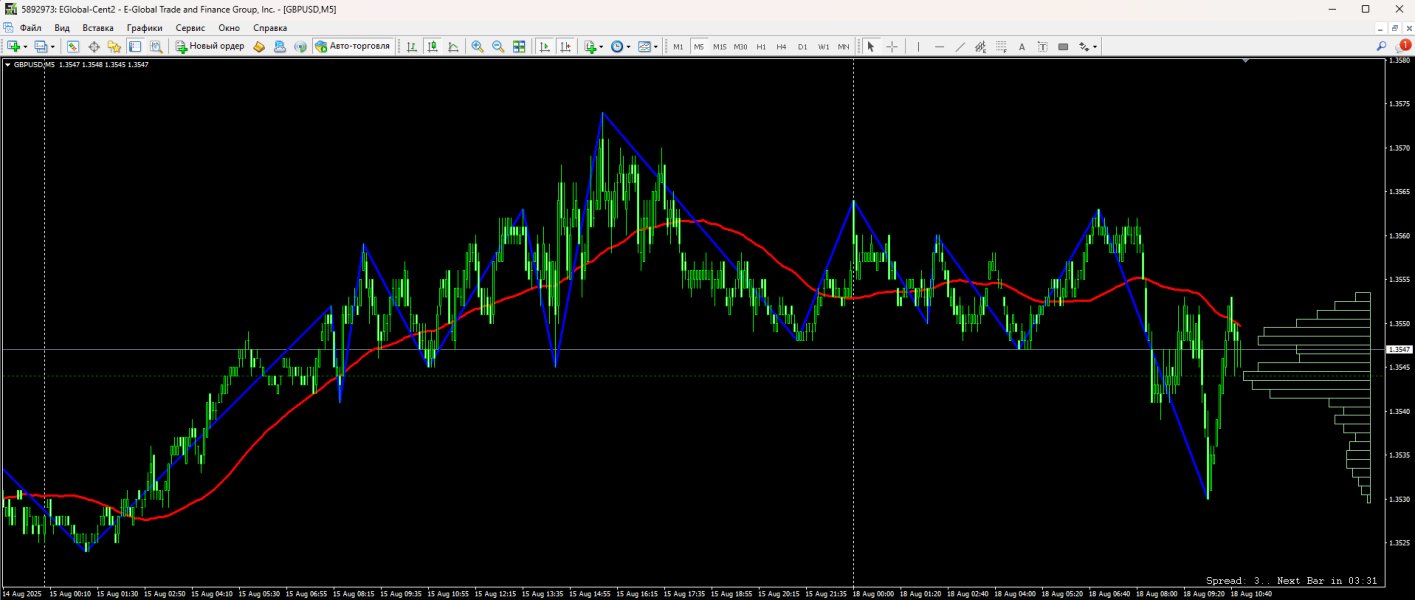Click the zoom out magnifier icon
1415x600 pixels.
coord(498,47)
